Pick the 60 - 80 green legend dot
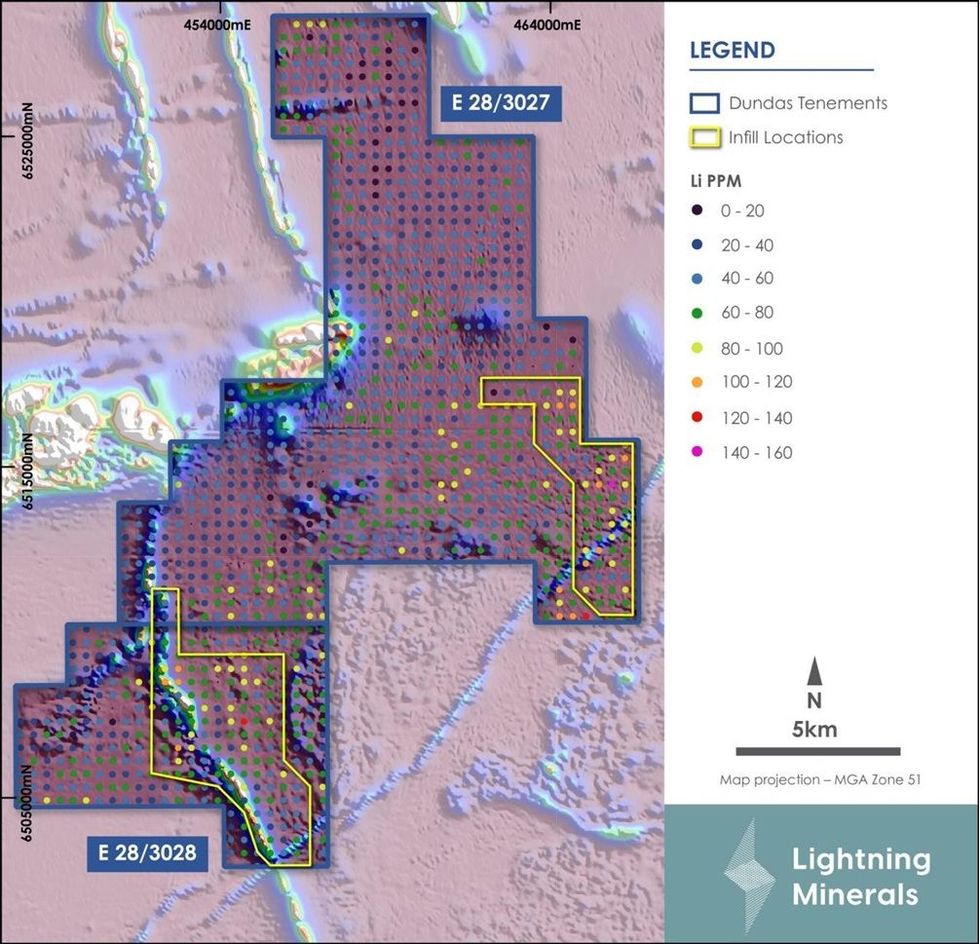The image size is (980, 944). [698, 313]
